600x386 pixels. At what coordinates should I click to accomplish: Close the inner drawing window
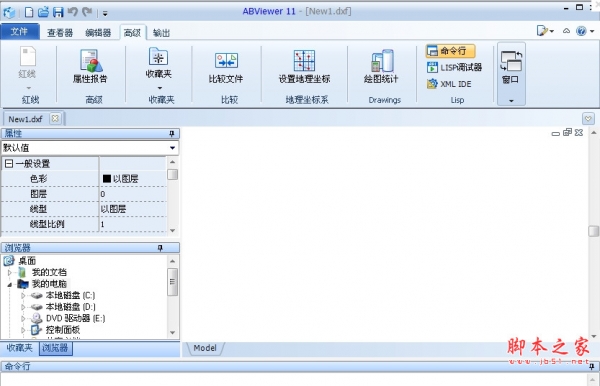[579, 132]
